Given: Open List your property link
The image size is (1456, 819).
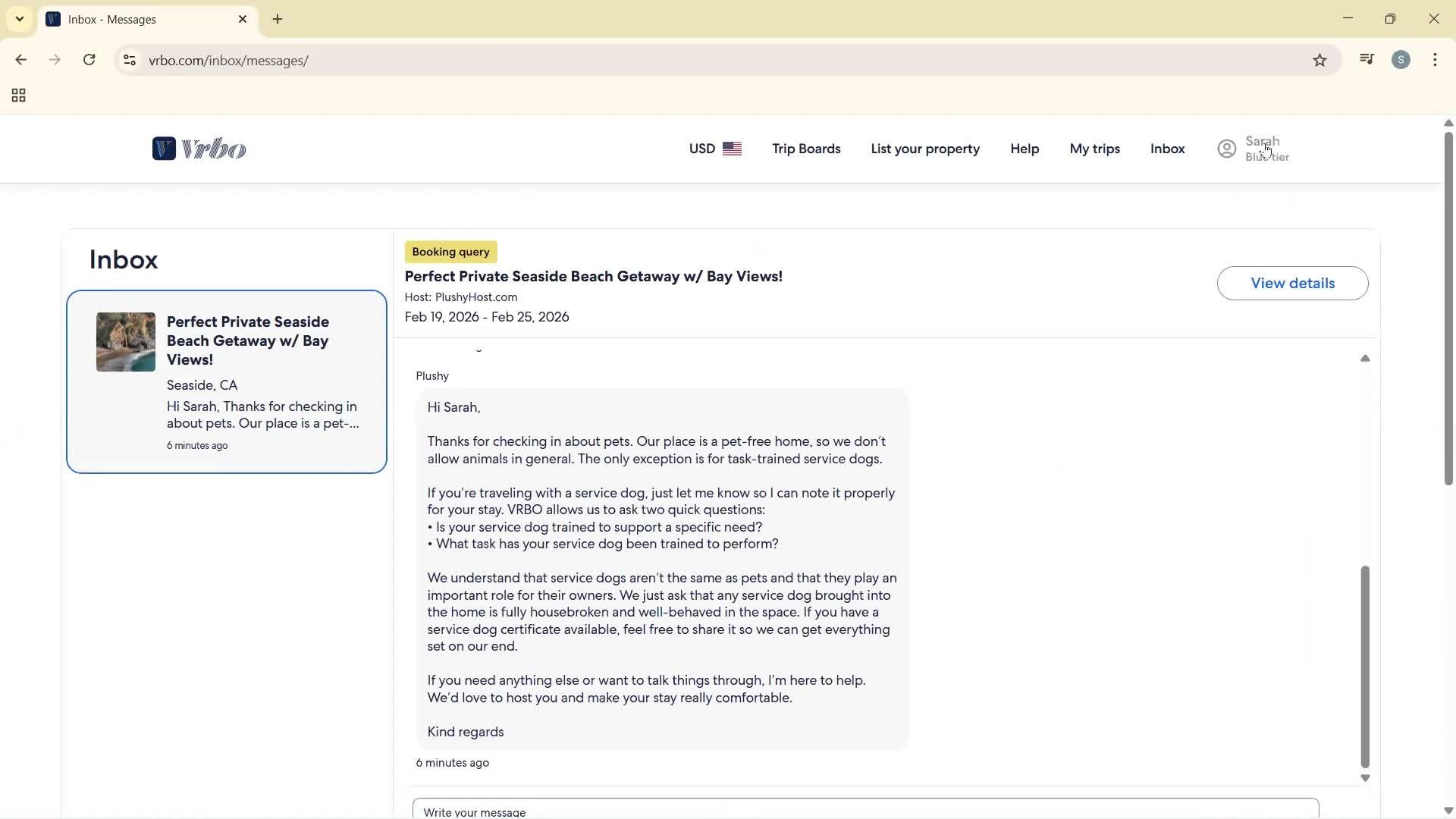Looking at the screenshot, I should point(925,149).
